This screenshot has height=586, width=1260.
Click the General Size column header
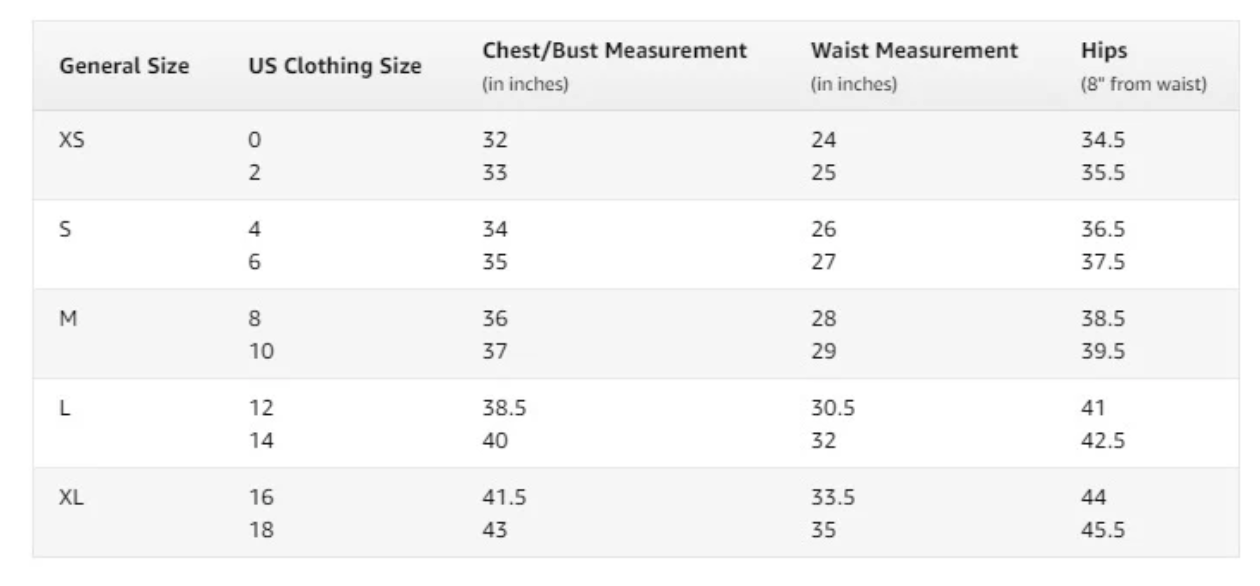tap(125, 67)
